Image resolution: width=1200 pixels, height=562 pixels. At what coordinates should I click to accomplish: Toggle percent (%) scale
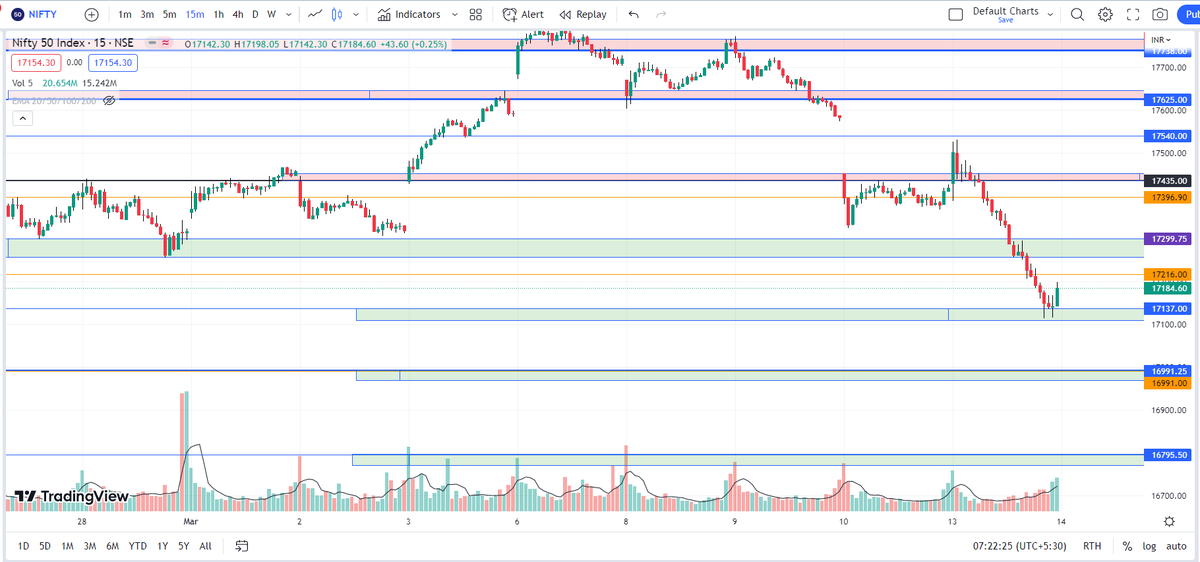(x=1127, y=546)
